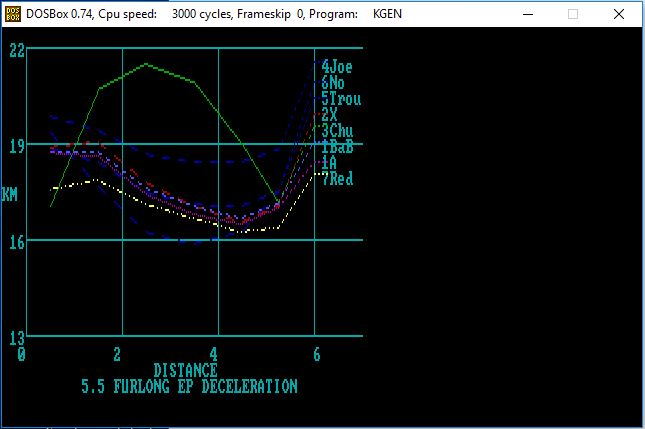The width and height of the screenshot is (645, 429).
Task: Maximize the DOSBox window
Action: click(x=573, y=14)
